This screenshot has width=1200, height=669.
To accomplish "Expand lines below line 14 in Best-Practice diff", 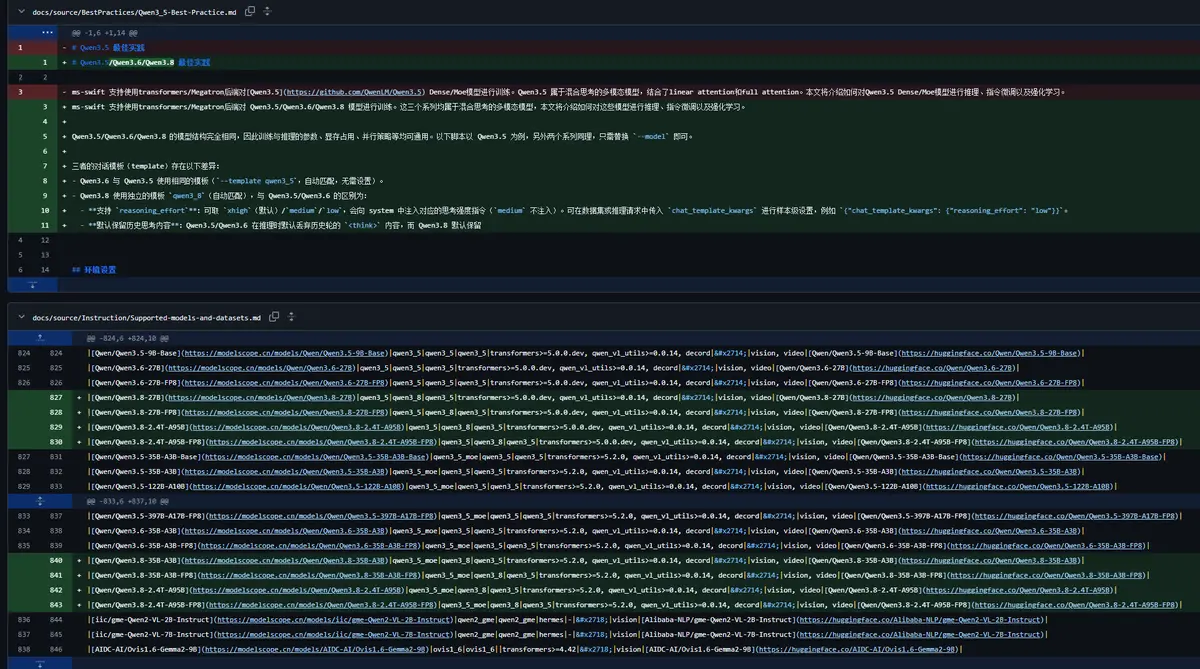I will (x=30, y=285).
